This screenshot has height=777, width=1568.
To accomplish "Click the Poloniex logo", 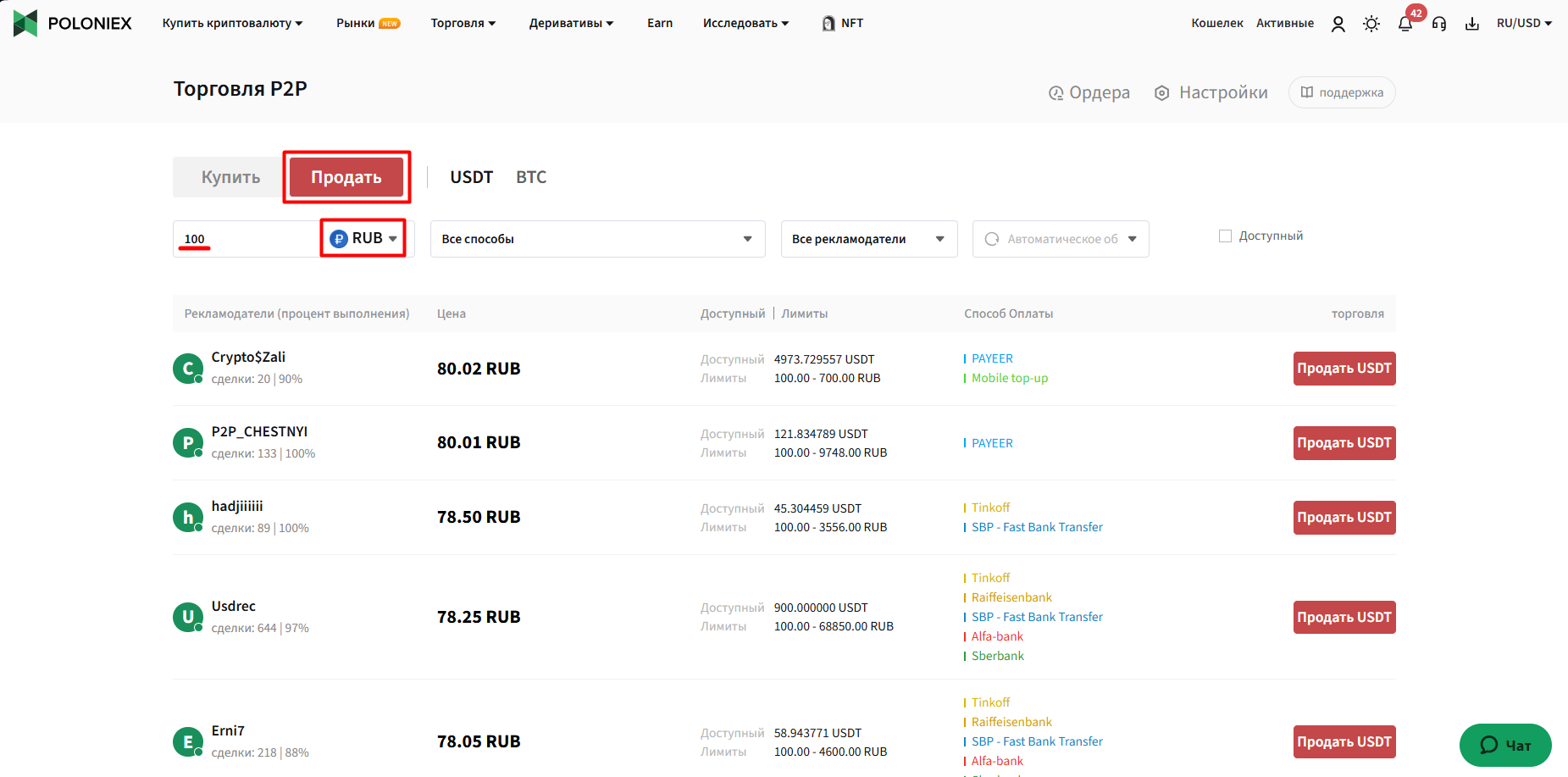I will (x=73, y=23).
